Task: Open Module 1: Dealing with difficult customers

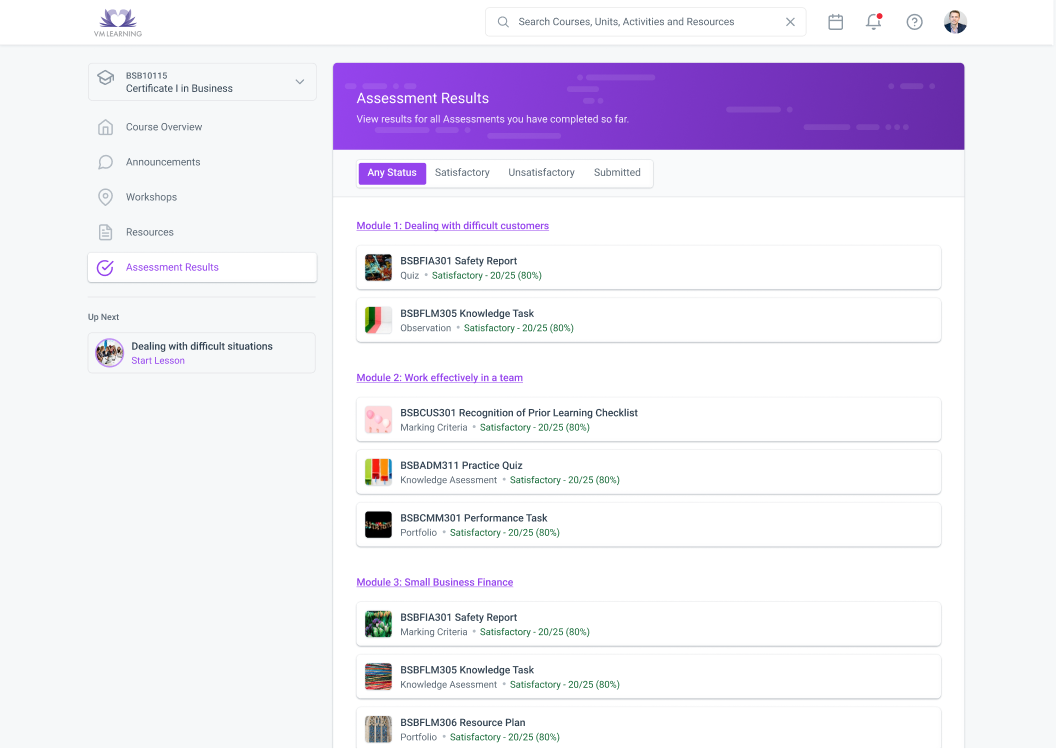Action: (452, 225)
